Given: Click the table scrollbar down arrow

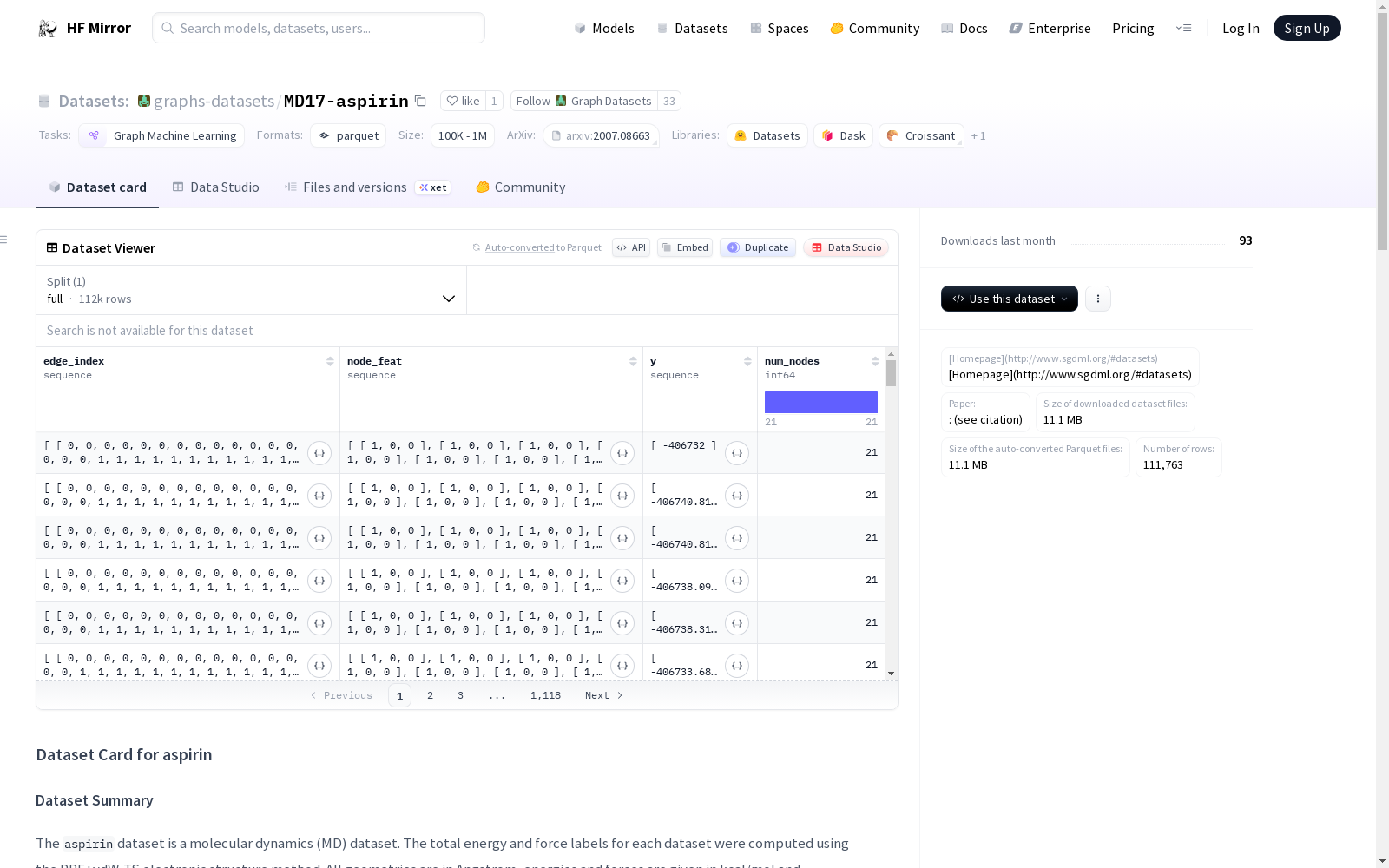Looking at the screenshot, I should coord(891,674).
